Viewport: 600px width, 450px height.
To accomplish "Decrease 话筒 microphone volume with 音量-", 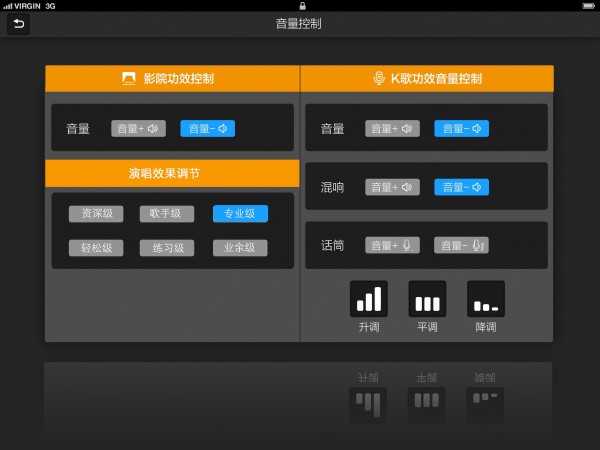I will coord(461,245).
